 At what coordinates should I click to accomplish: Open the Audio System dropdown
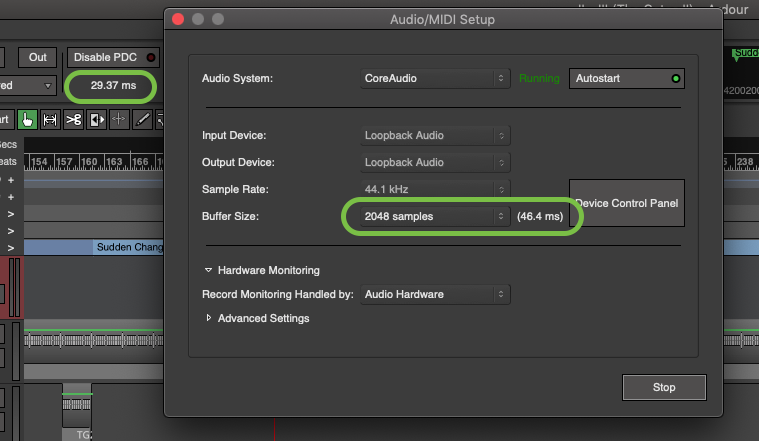click(435, 78)
